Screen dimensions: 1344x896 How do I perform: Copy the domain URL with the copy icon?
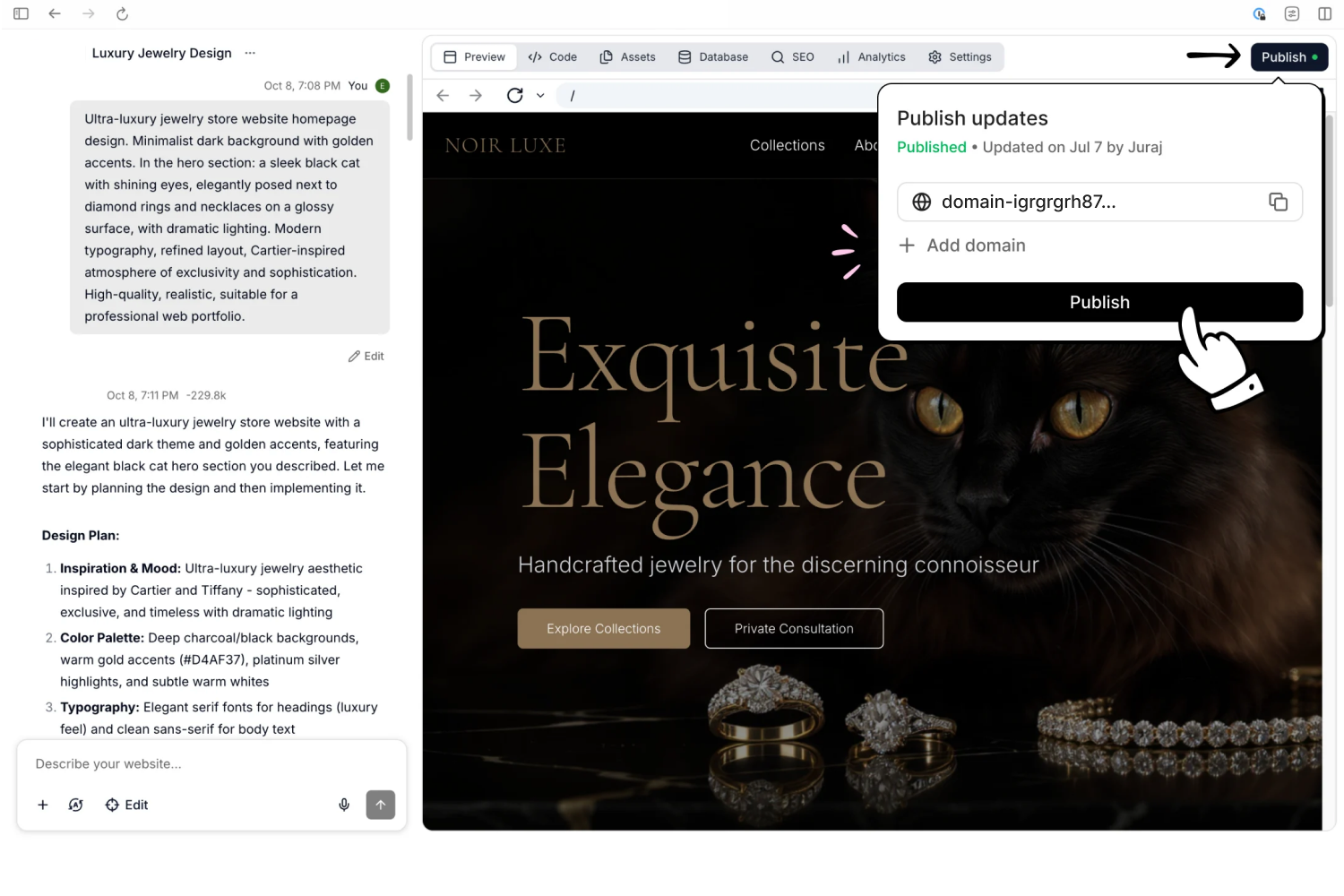[x=1279, y=202]
